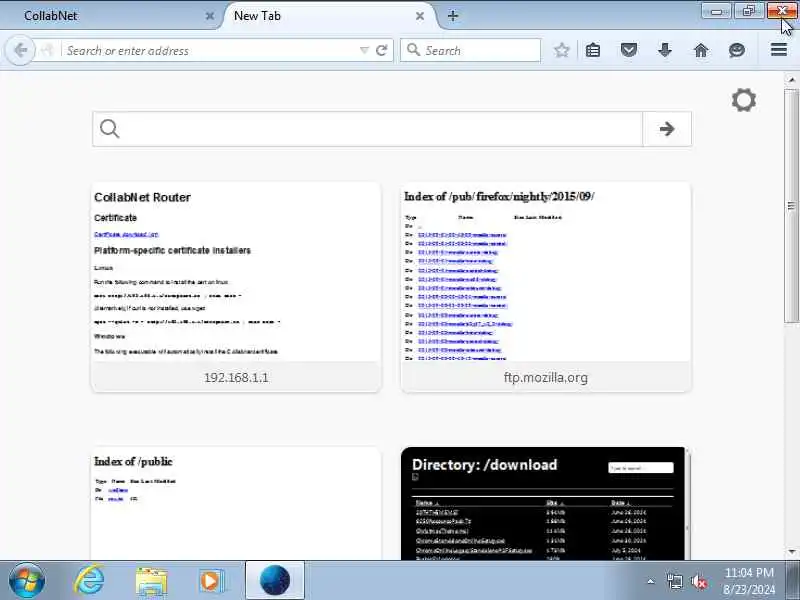Submit search with the arrow button
The width and height of the screenshot is (800, 600).
(x=667, y=129)
